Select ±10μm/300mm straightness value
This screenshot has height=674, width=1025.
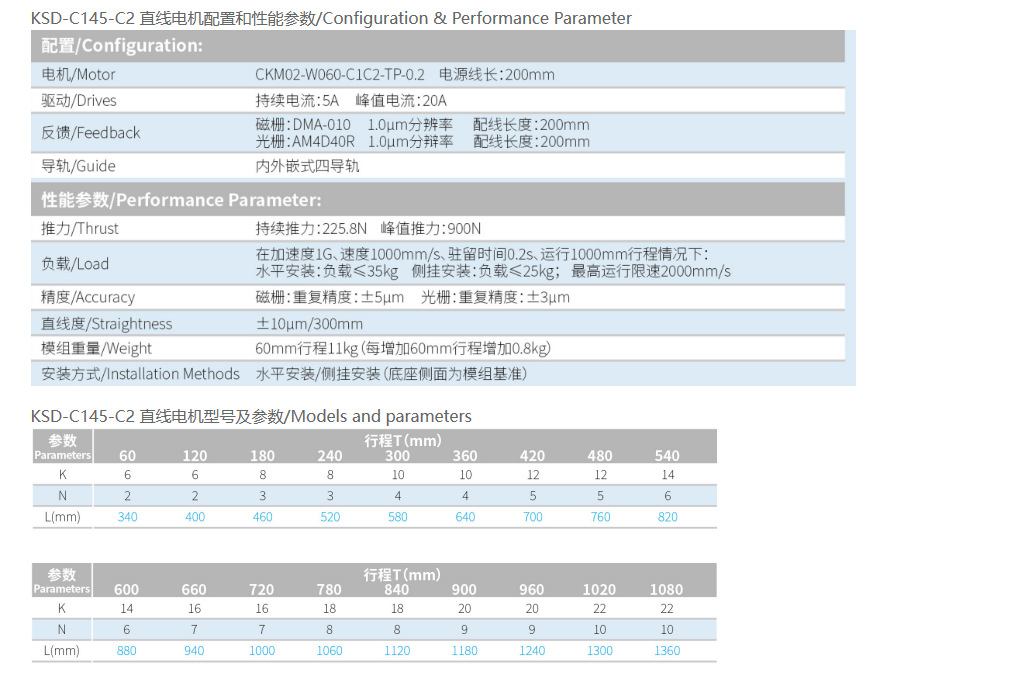pyautogui.click(x=309, y=324)
